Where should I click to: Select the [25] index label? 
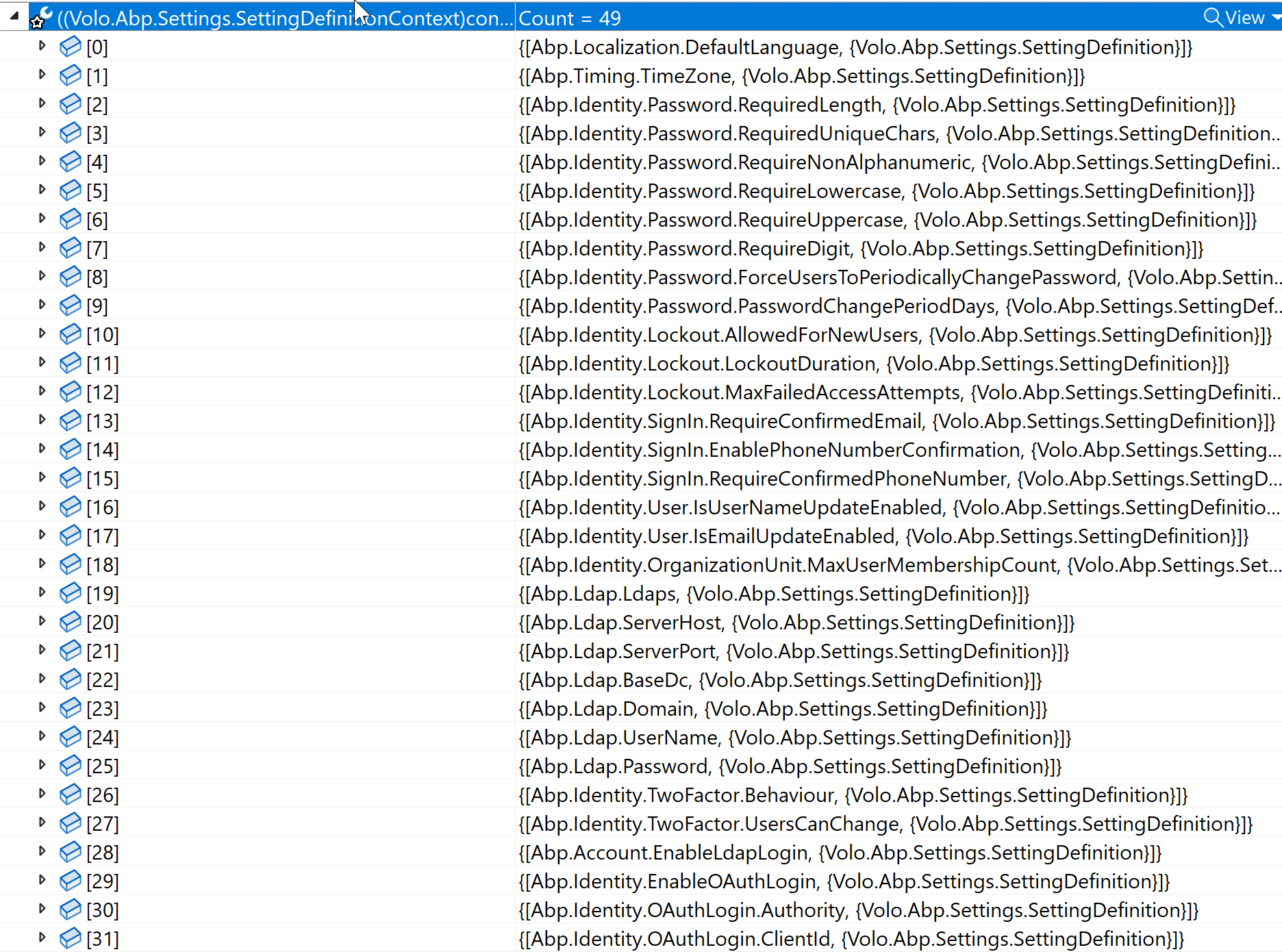click(103, 766)
